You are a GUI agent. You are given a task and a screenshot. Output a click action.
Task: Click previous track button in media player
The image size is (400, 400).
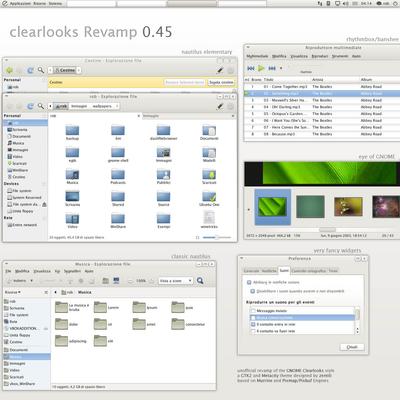251,68
